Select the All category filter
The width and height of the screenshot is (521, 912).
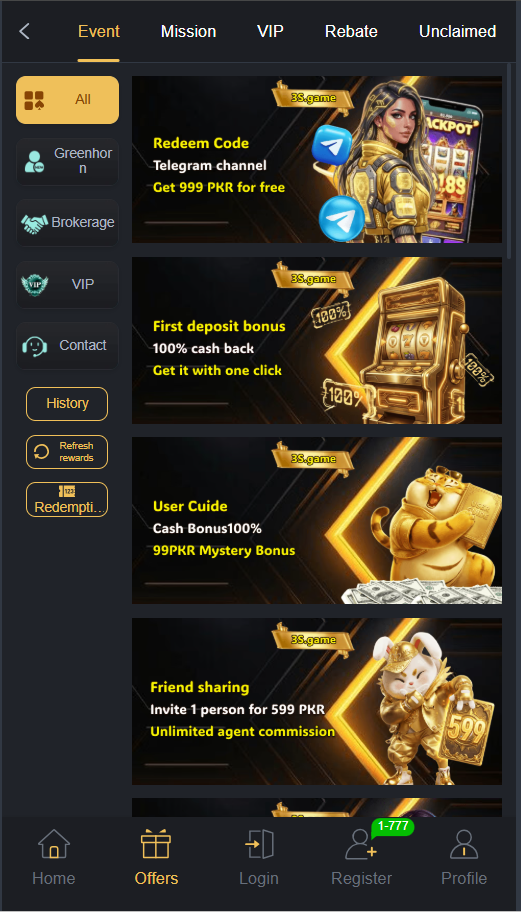67,100
